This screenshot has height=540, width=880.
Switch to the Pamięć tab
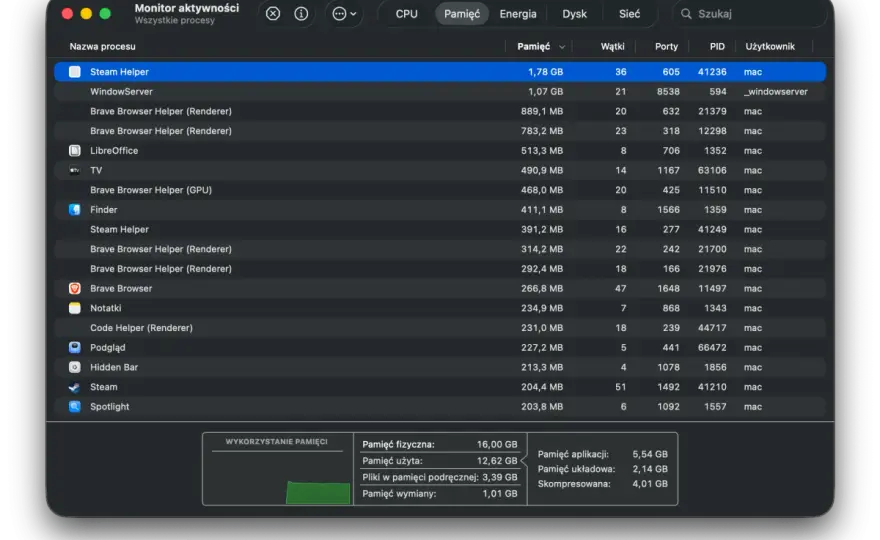[x=462, y=13]
